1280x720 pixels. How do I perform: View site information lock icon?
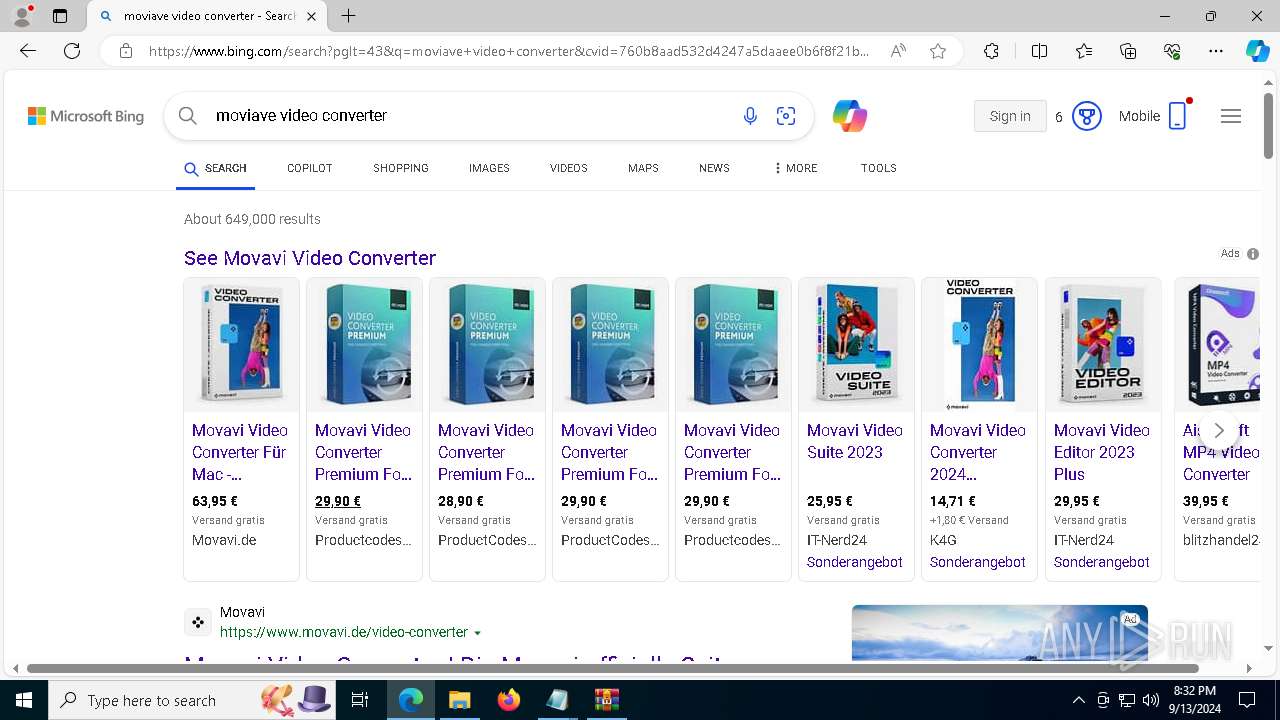coord(125,51)
